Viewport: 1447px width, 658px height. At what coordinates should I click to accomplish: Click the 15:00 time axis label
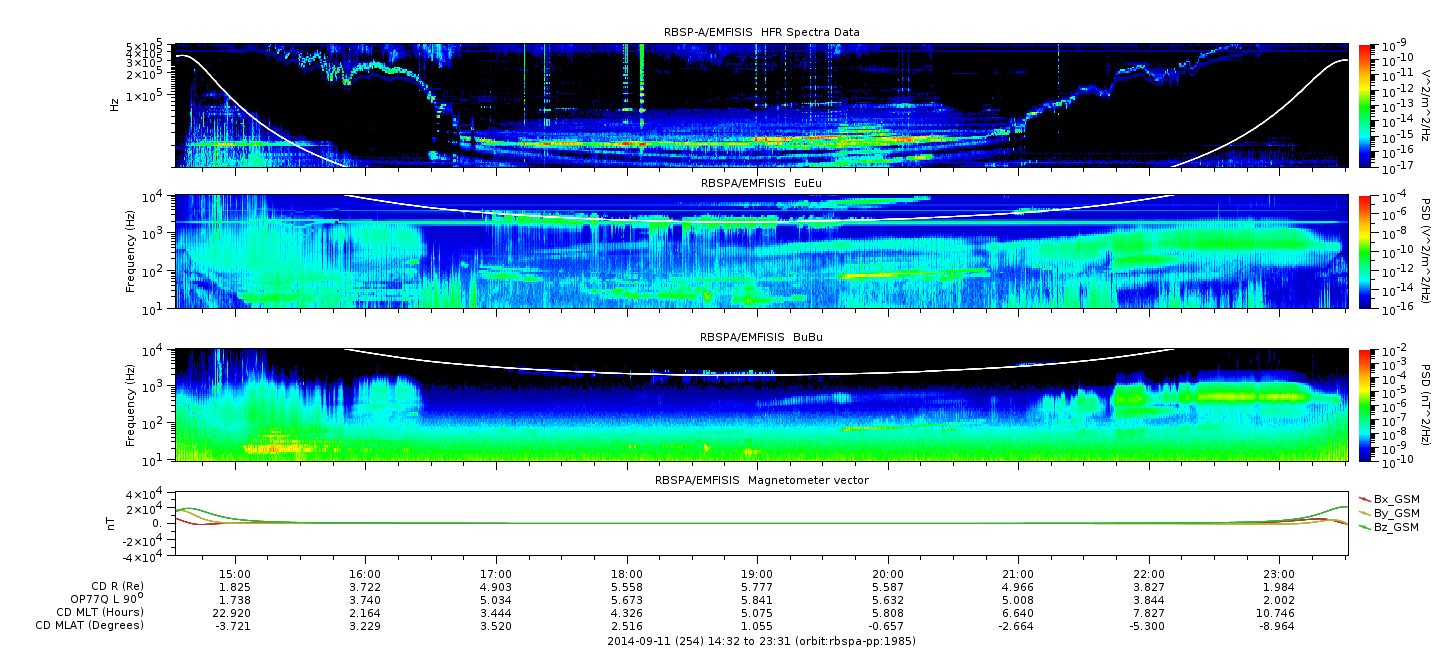click(235, 576)
